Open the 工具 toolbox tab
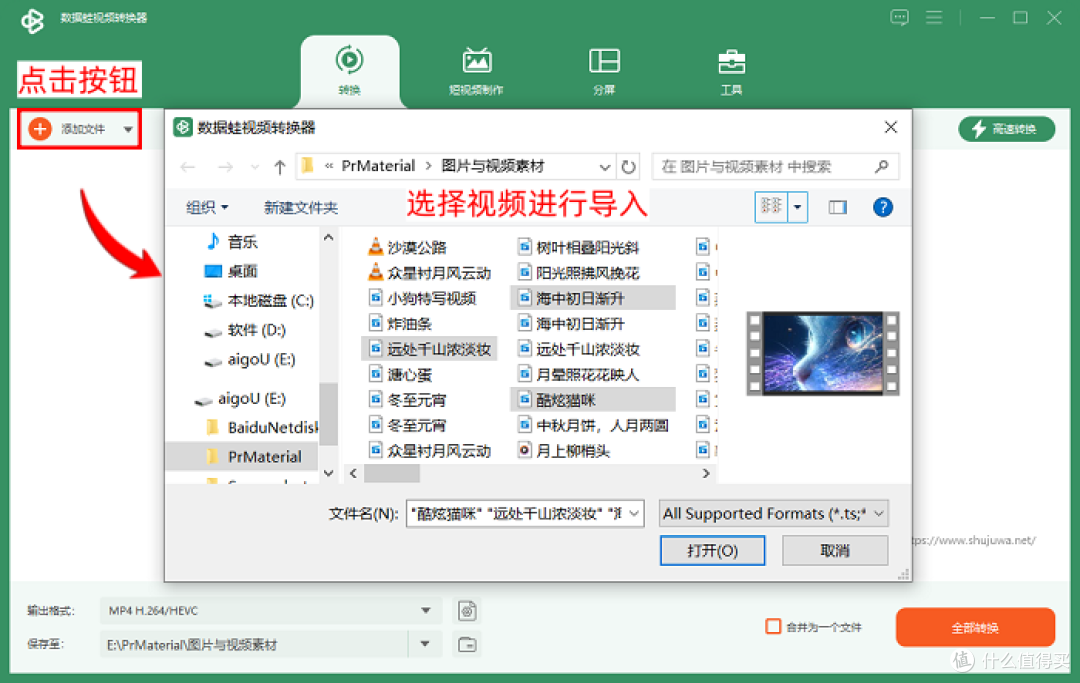Viewport: 1080px width, 683px height. (731, 71)
